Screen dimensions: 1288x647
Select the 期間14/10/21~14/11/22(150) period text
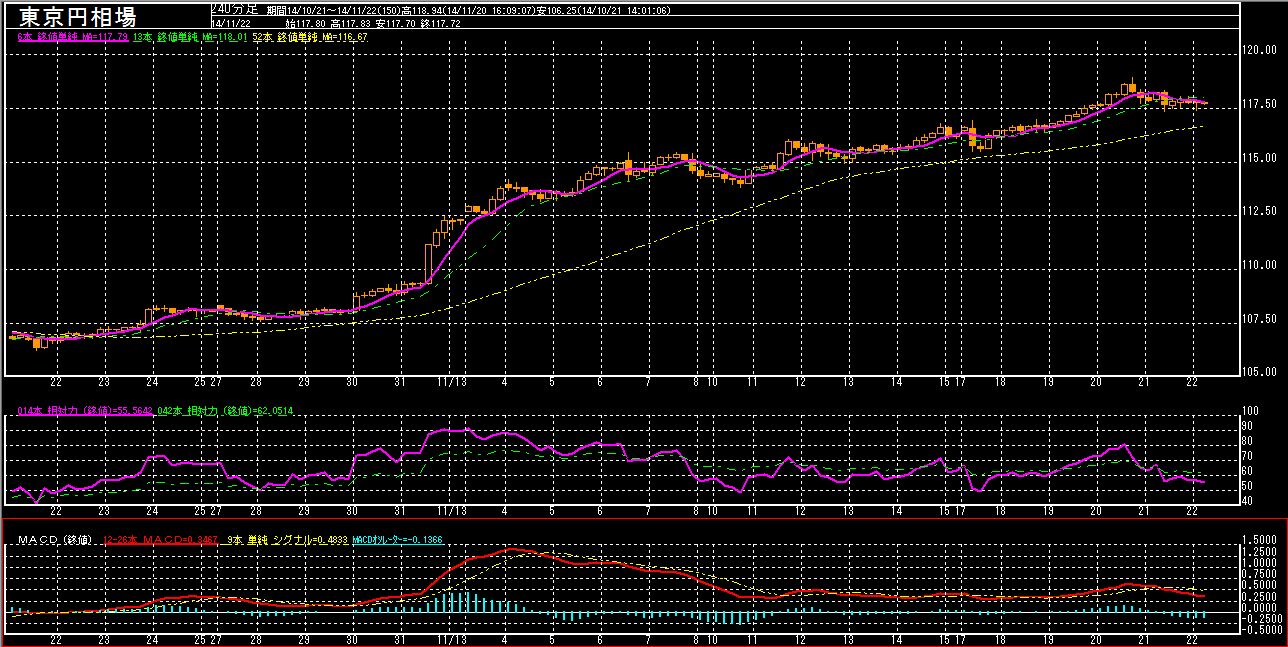click(x=333, y=10)
